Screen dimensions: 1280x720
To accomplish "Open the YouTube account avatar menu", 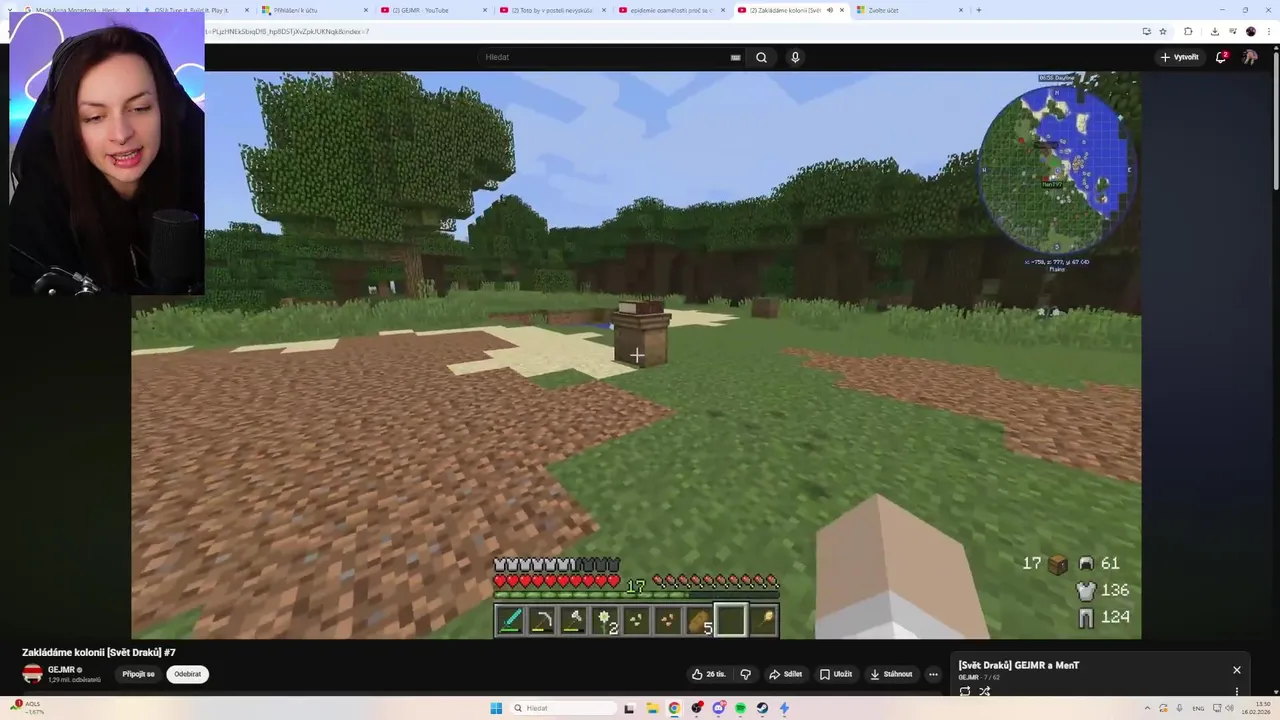I will (x=1250, y=57).
